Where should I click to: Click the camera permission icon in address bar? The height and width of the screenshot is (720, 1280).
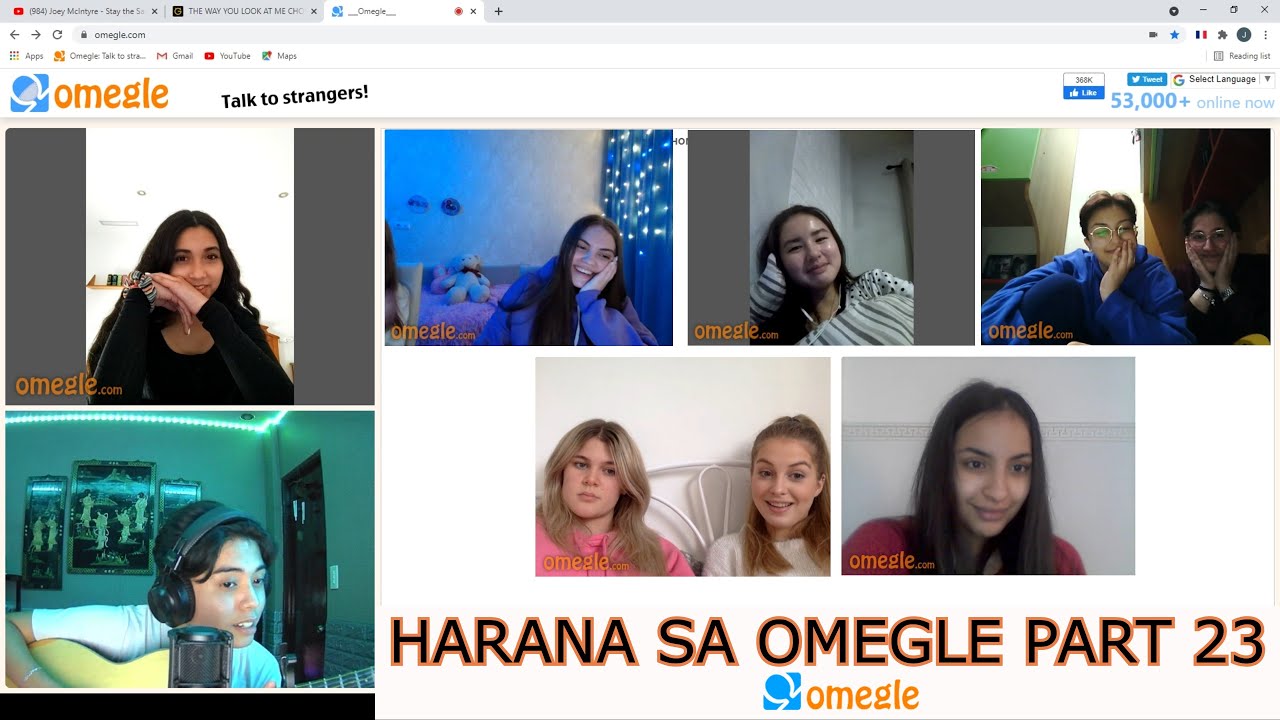(x=1153, y=34)
